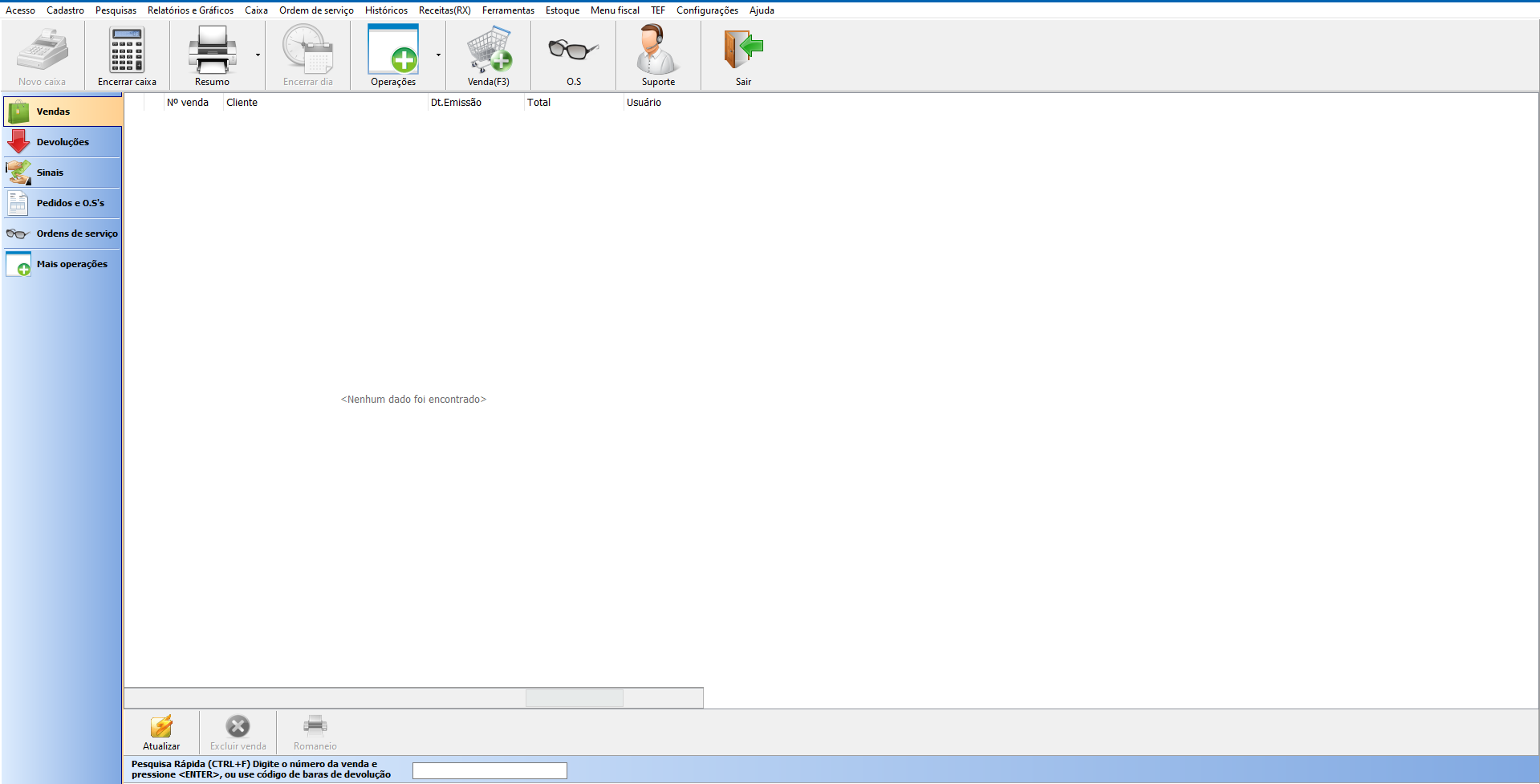
Task: Click the Atualizar refresh button
Action: pos(161,733)
